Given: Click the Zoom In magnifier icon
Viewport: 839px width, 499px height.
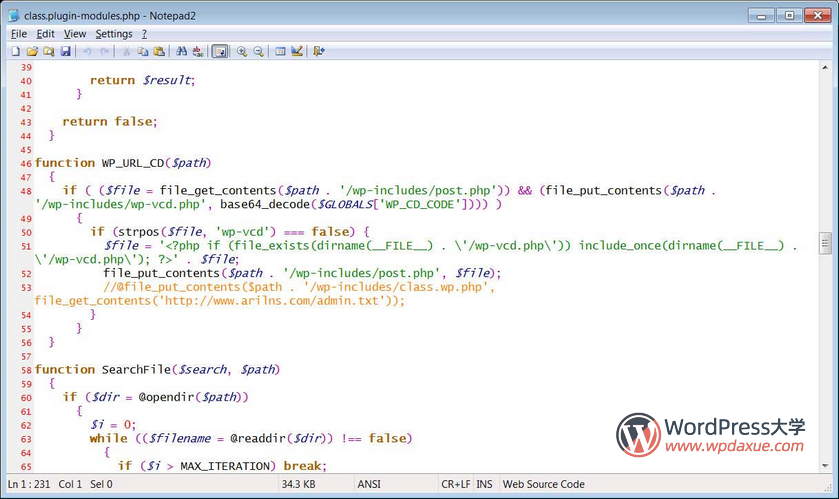Looking at the screenshot, I should click(x=242, y=51).
